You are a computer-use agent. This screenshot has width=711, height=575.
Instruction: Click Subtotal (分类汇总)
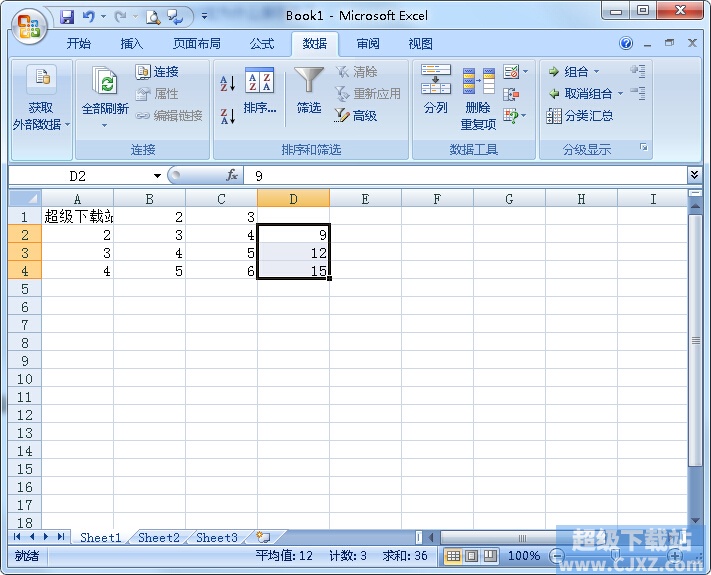tap(580, 116)
